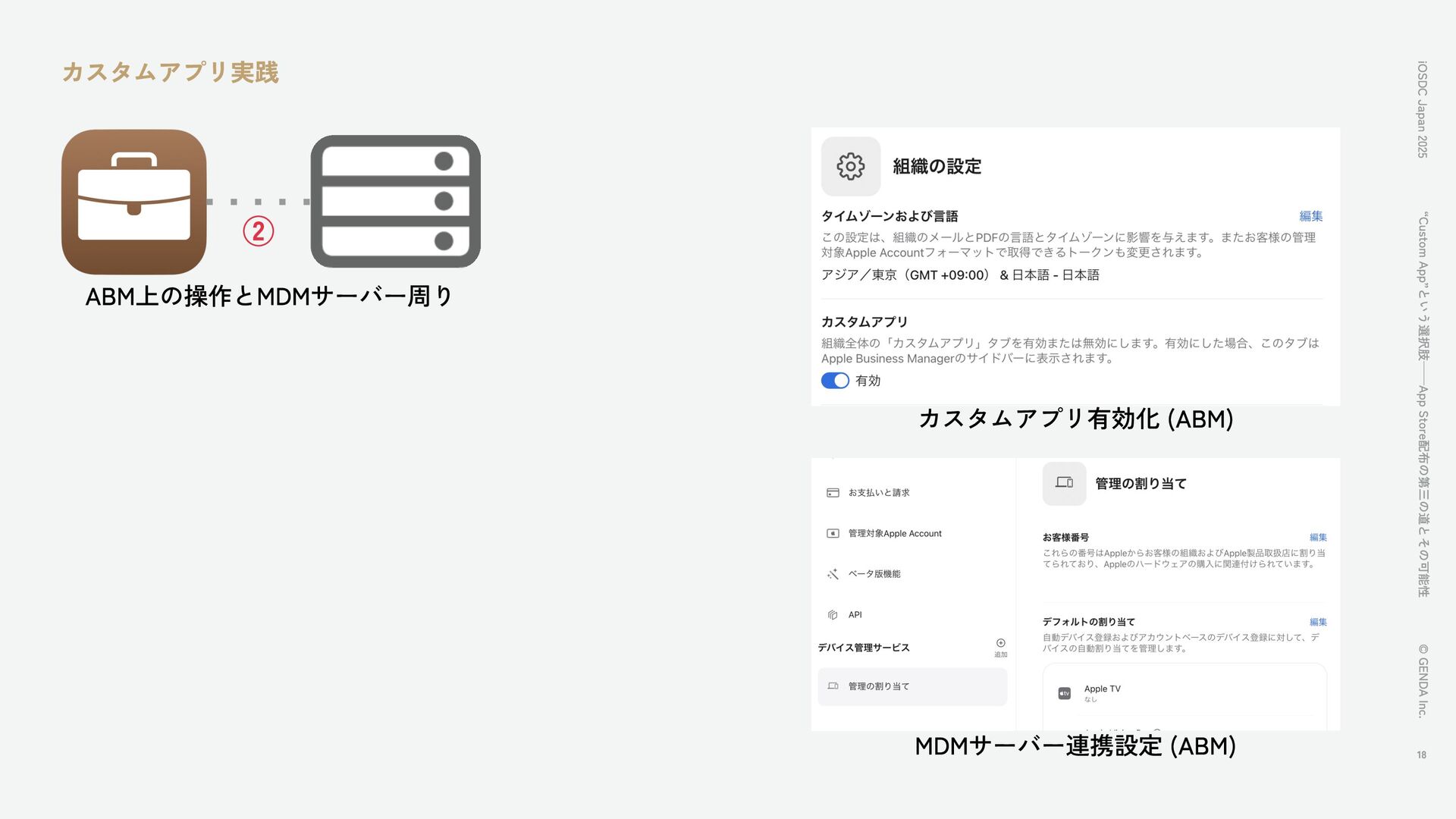Click the gray MDM server rack icon
This screenshot has width=1456, height=819.
395,202
